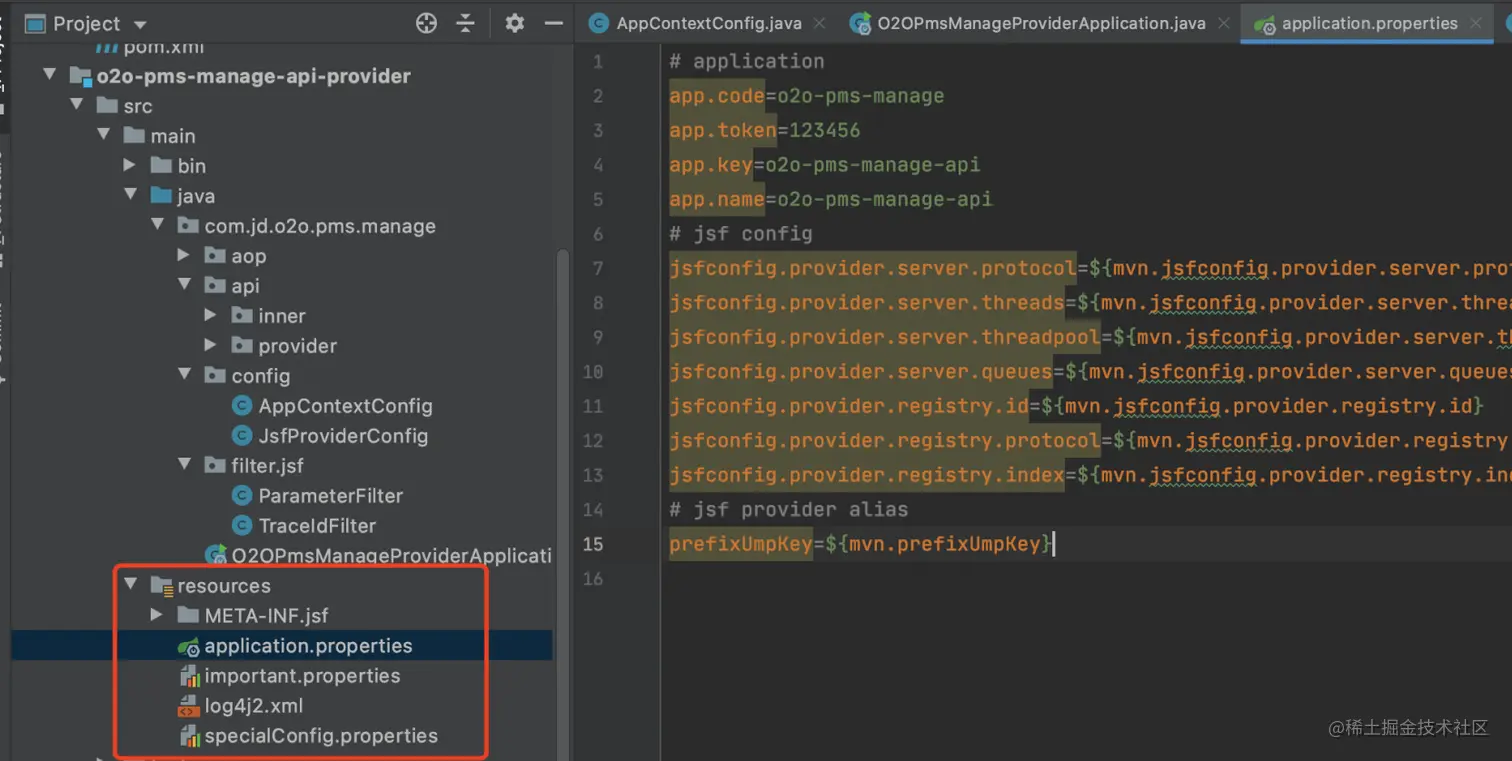This screenshot has height=761, width=1512.
Task: Click jsfconfig.provider.registry.id line
Action: pos(1076,406)
